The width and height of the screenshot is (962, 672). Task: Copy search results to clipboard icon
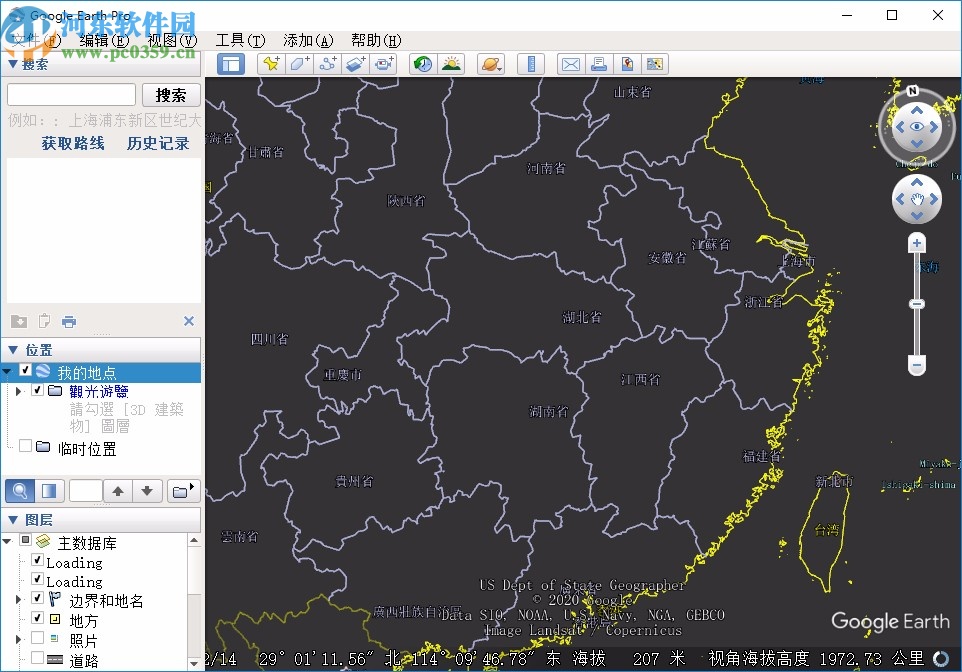tap(44, 321)
